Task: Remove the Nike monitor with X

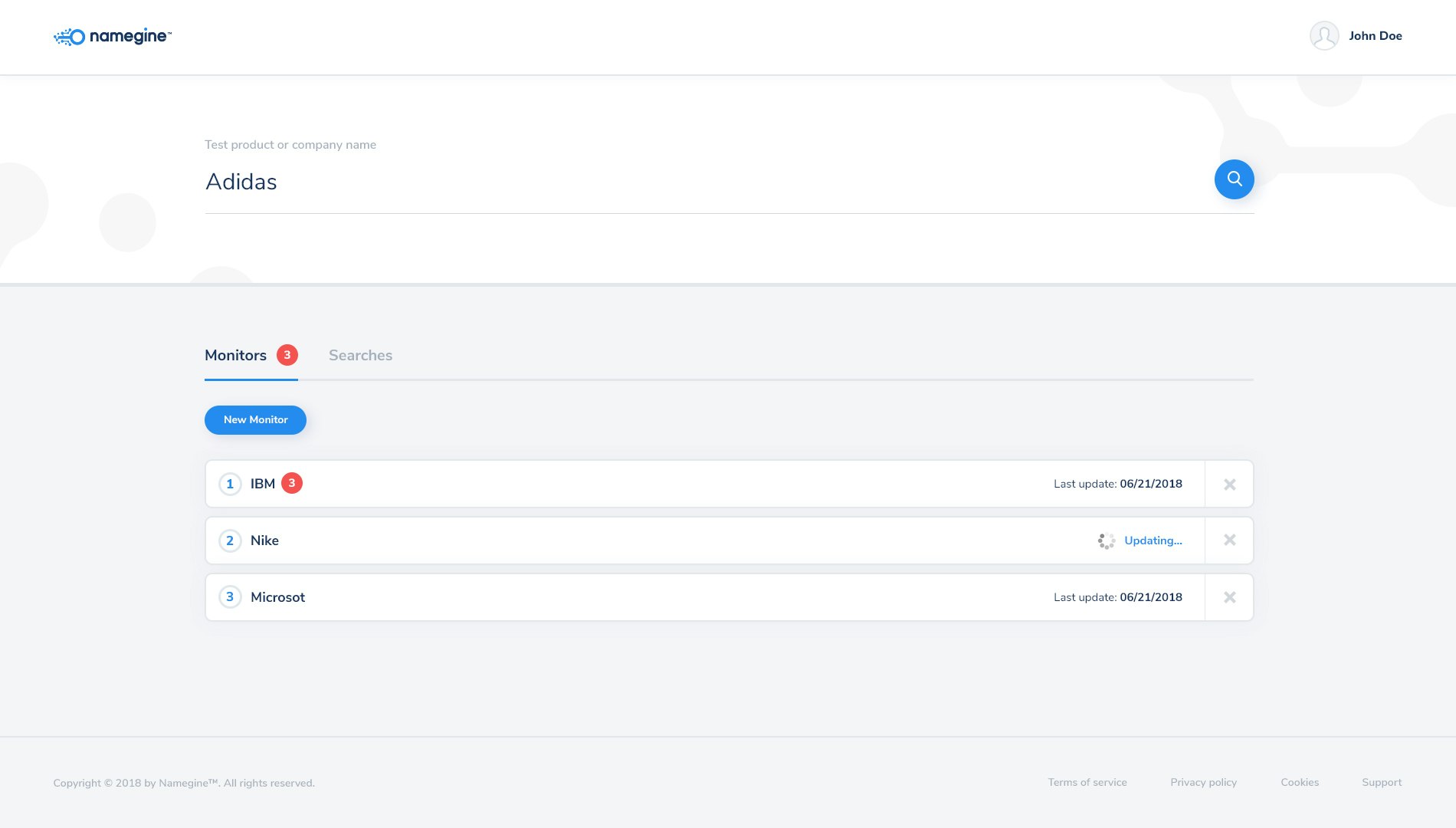Action: click(x=1229, y=540)
